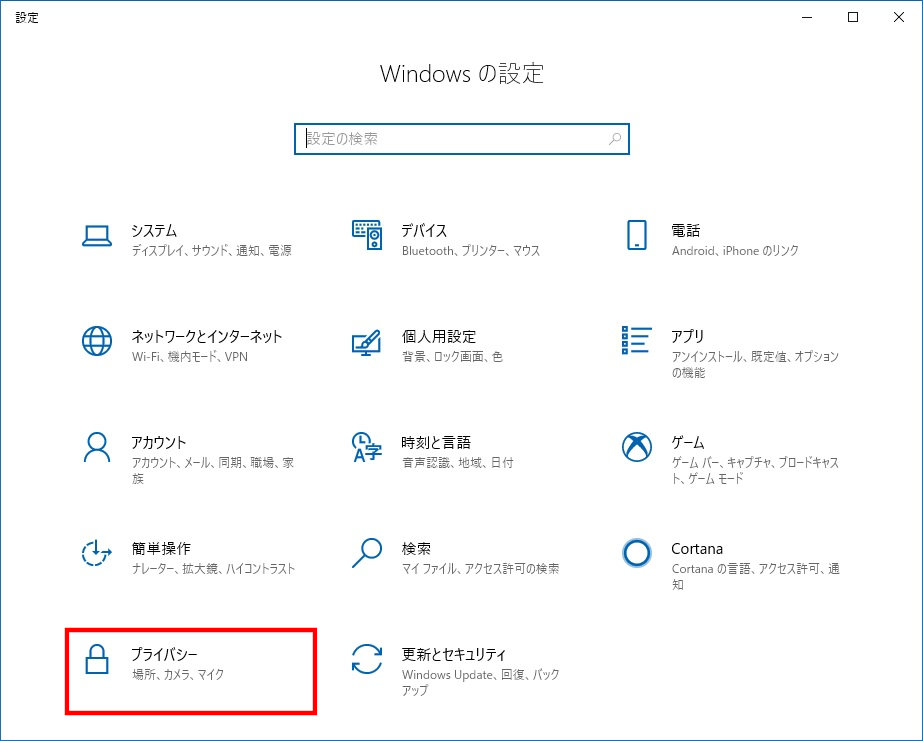923x741 pixels.
Task: Click the text マイ ファイル、アクセス許可の検索
Action: point(480,569)
